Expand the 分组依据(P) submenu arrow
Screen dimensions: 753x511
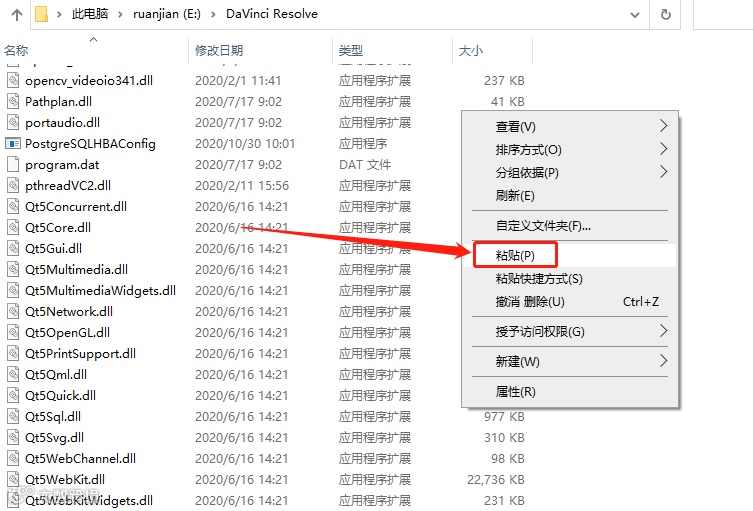pyautogui.click(x=663, y=172)
